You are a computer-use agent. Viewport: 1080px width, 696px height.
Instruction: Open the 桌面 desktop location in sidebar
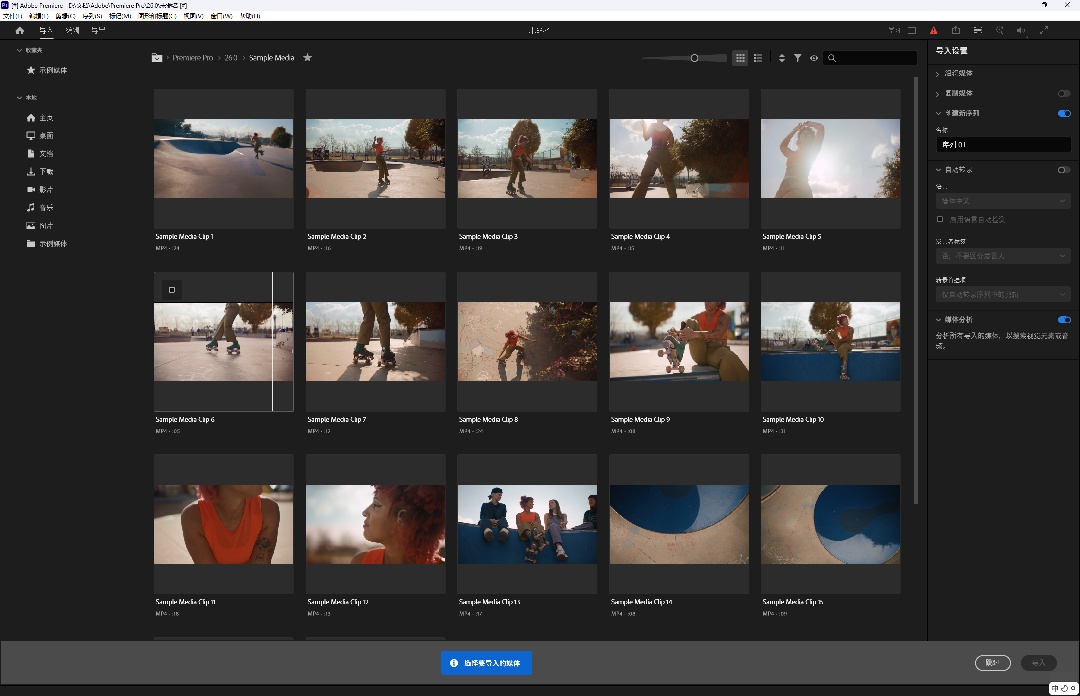[40, 136]
